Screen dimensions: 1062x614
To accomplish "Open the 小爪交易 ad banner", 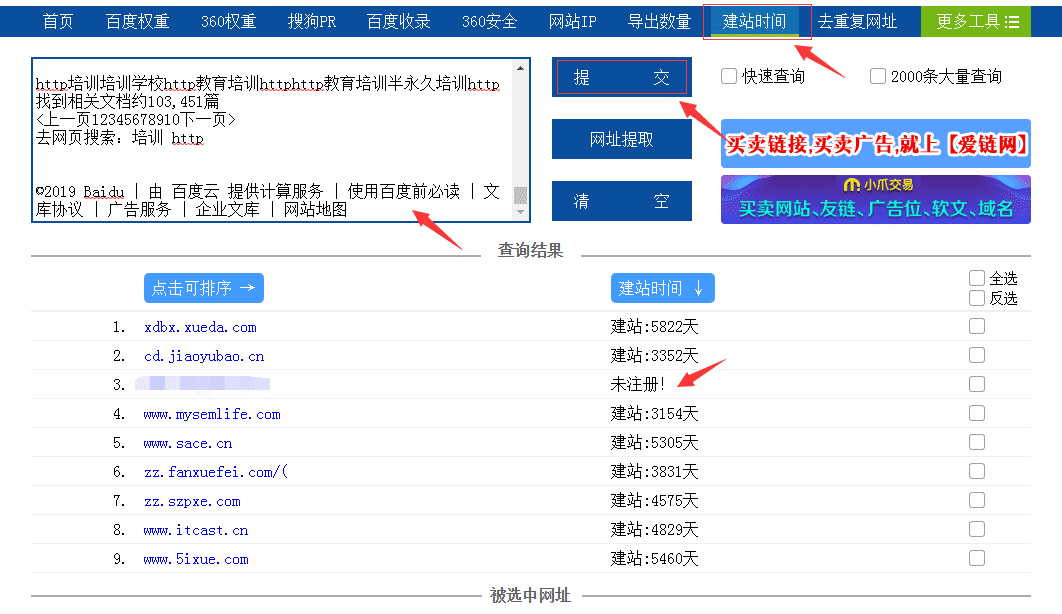I will point(876,200).
